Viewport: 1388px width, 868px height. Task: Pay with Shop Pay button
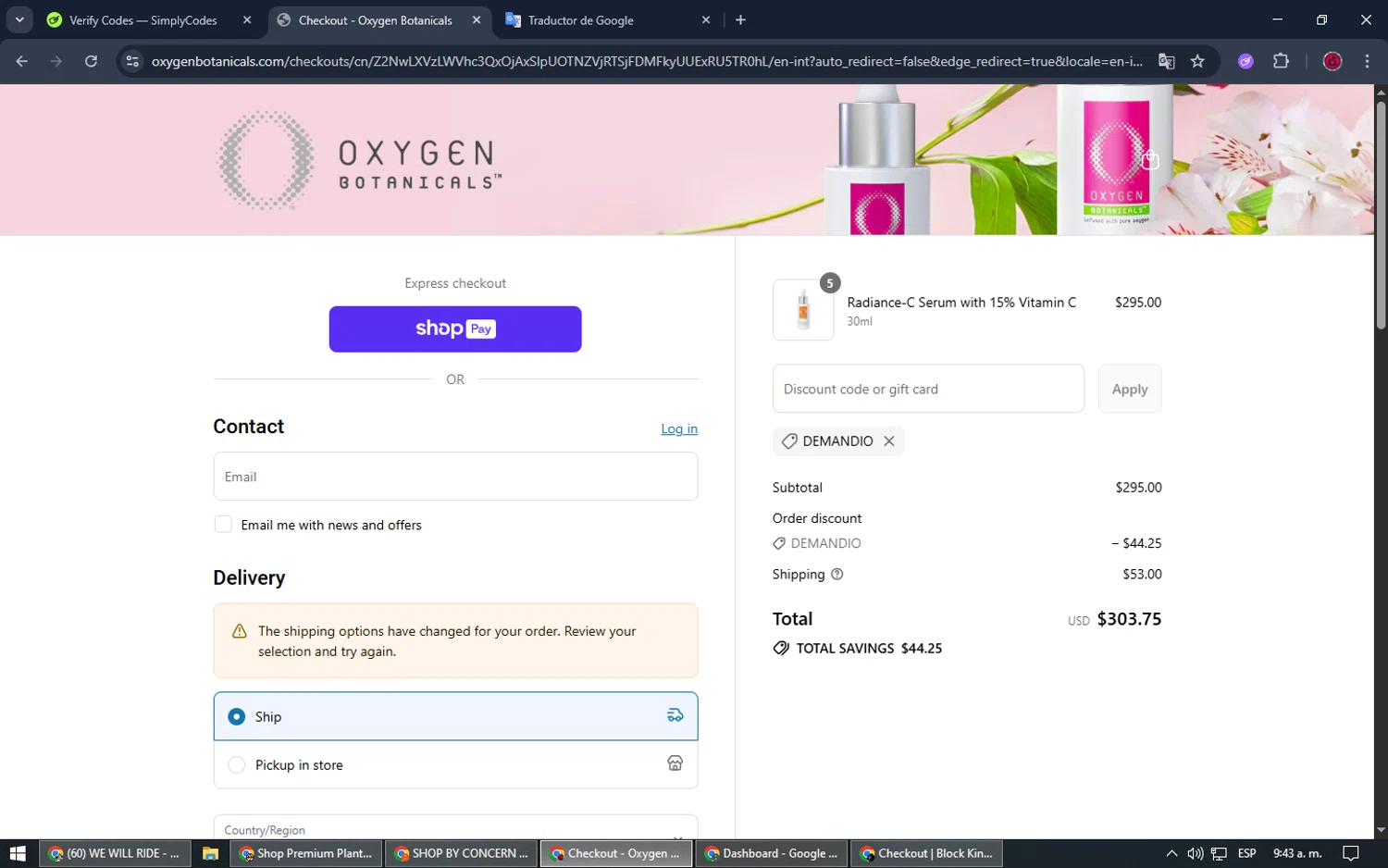pyautogui.click(x=455, y=329)
